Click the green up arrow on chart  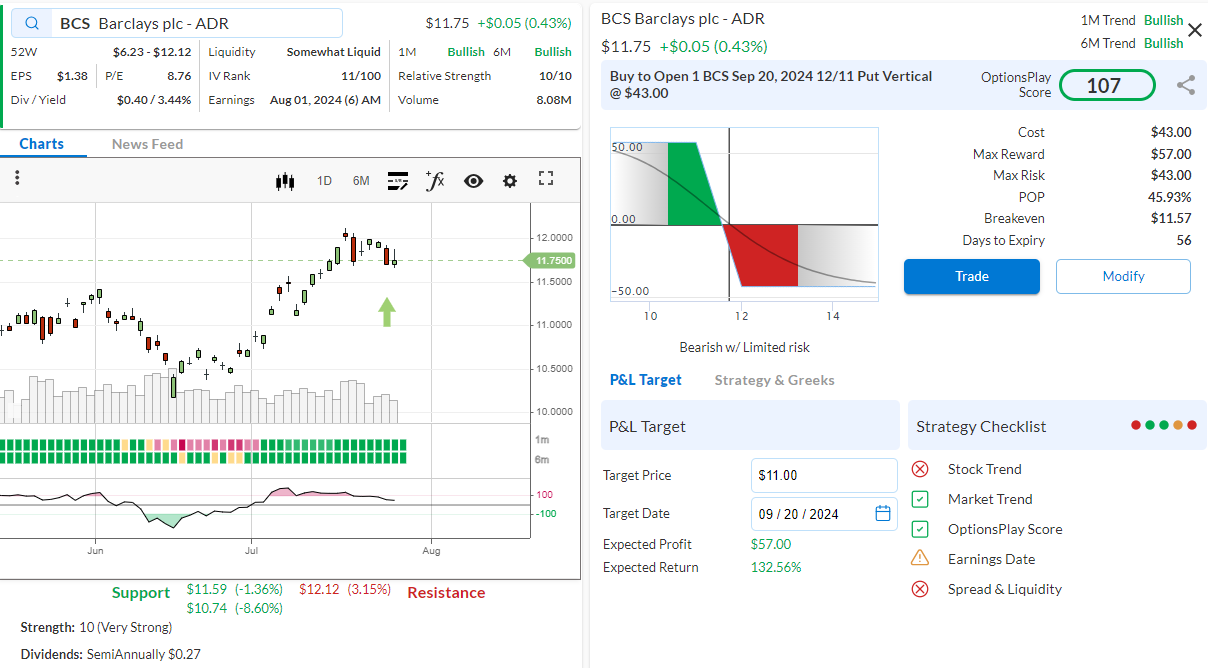[x=387, y=312]
